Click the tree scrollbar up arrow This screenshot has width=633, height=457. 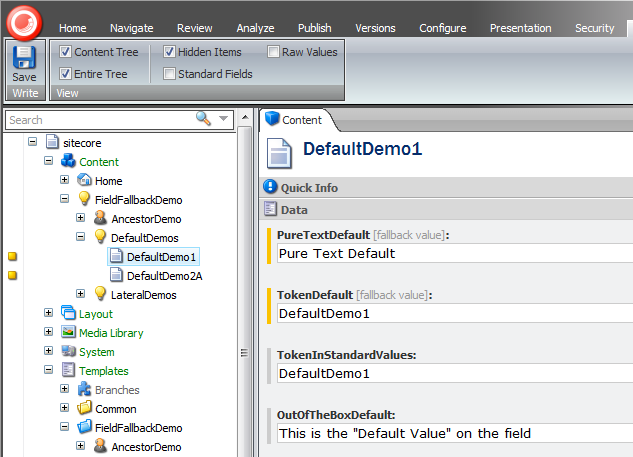[245, 118]
